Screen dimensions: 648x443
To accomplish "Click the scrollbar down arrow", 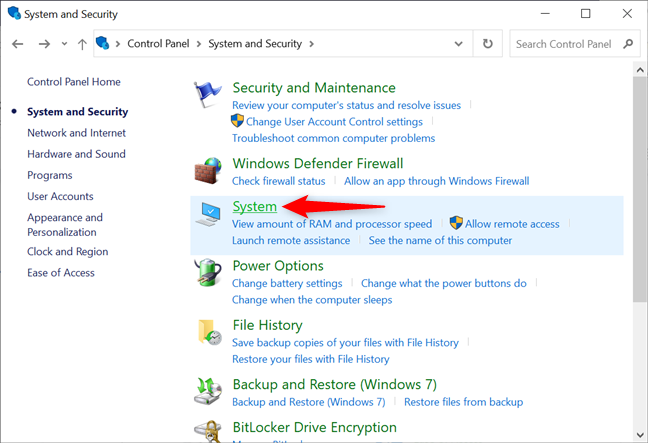I will (640, 435).
